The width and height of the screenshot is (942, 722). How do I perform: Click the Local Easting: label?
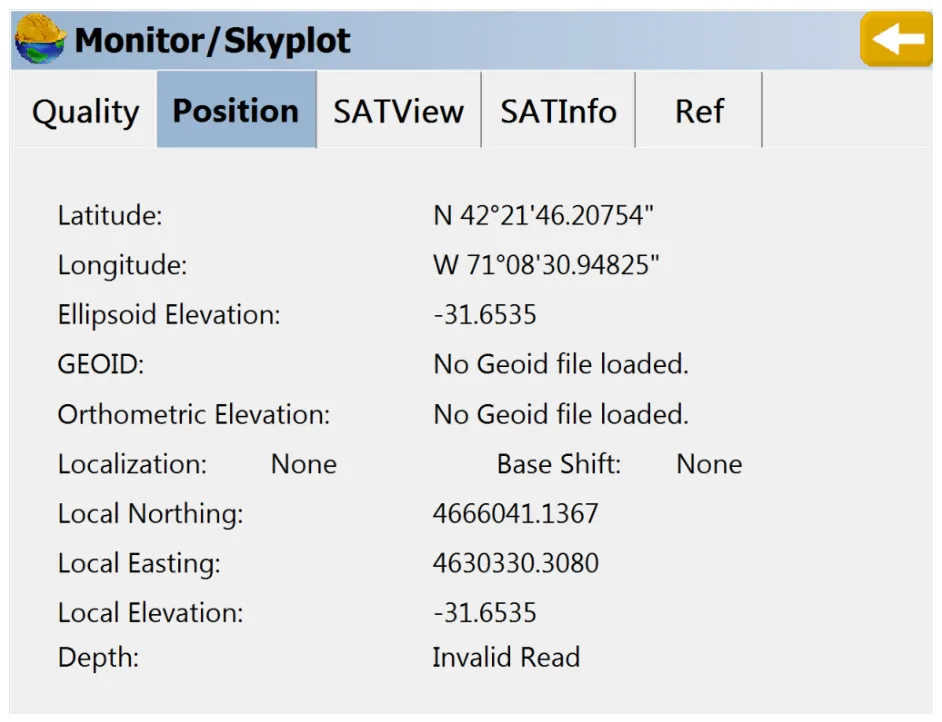[x=139, y=564]
